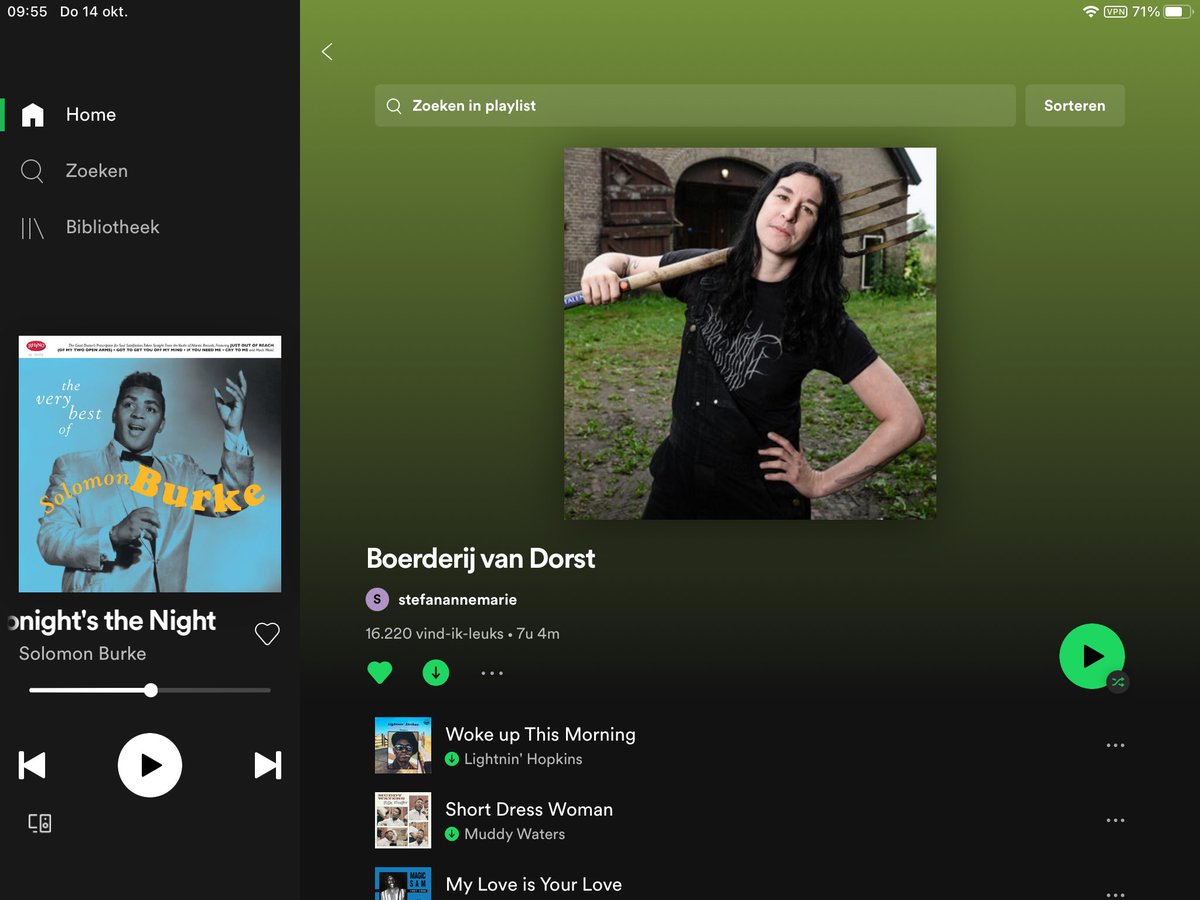Open the Solomon Burke album artwork
This screenshot has width=1200, height=900.
[150, 464]
